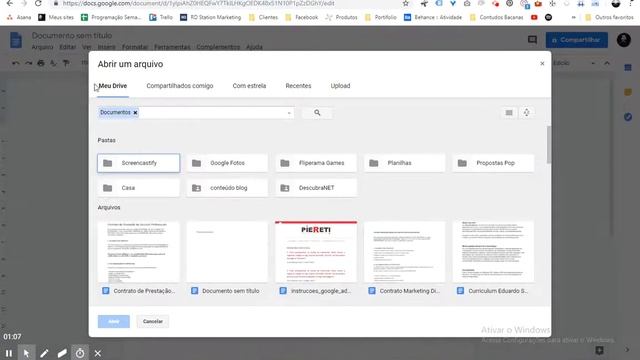Switch to list view in file picker

[509, 113]
